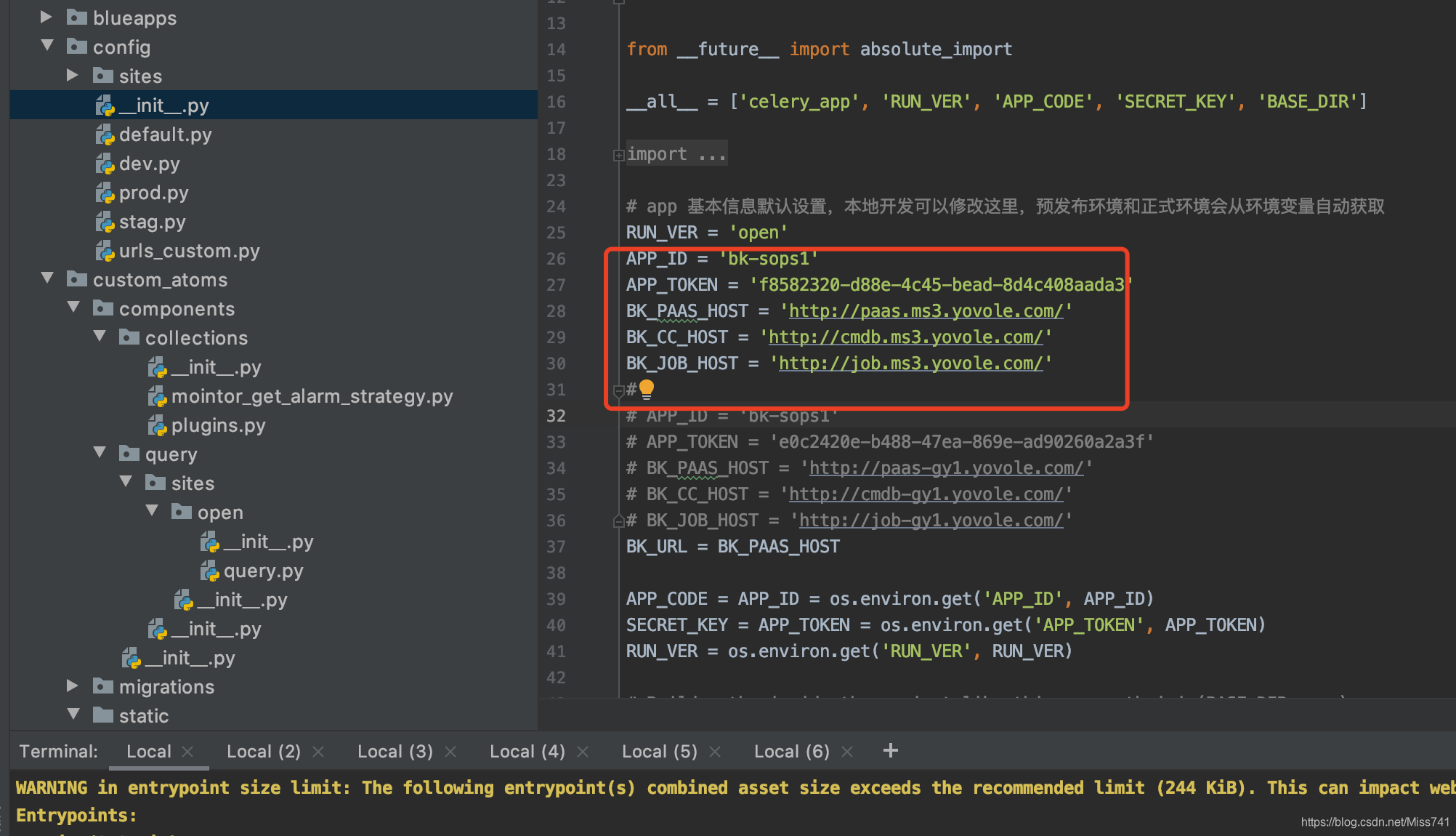
Task: Open default.py in the project tree
Action: 166,134
